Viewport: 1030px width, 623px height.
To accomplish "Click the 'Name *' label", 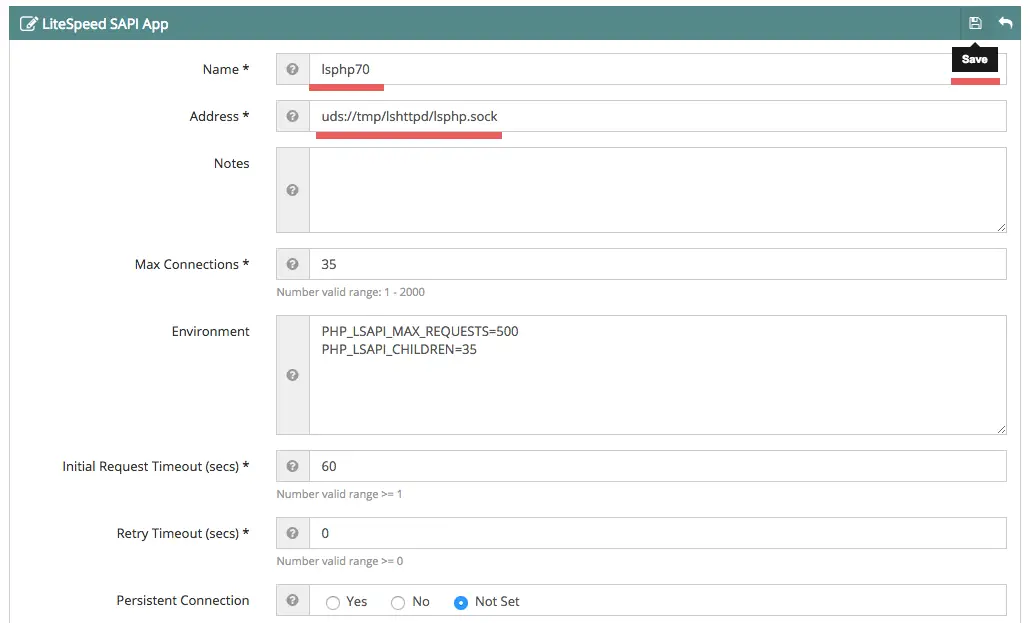I will pos(226,69).
